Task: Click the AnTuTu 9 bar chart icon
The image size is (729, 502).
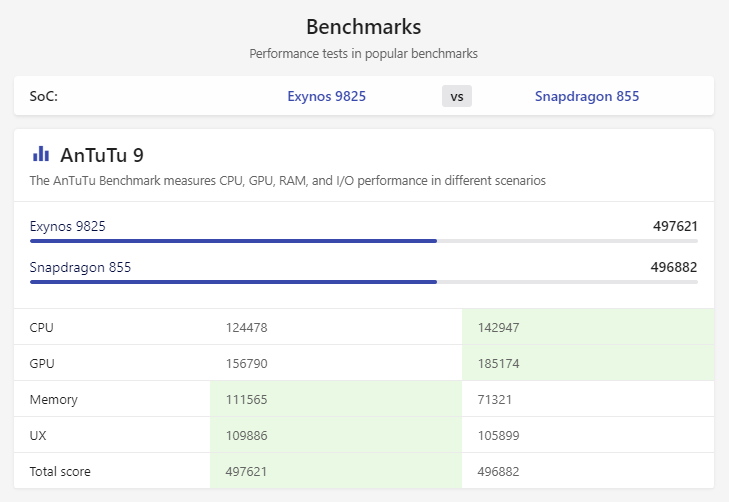Action: tap(41, 154)
